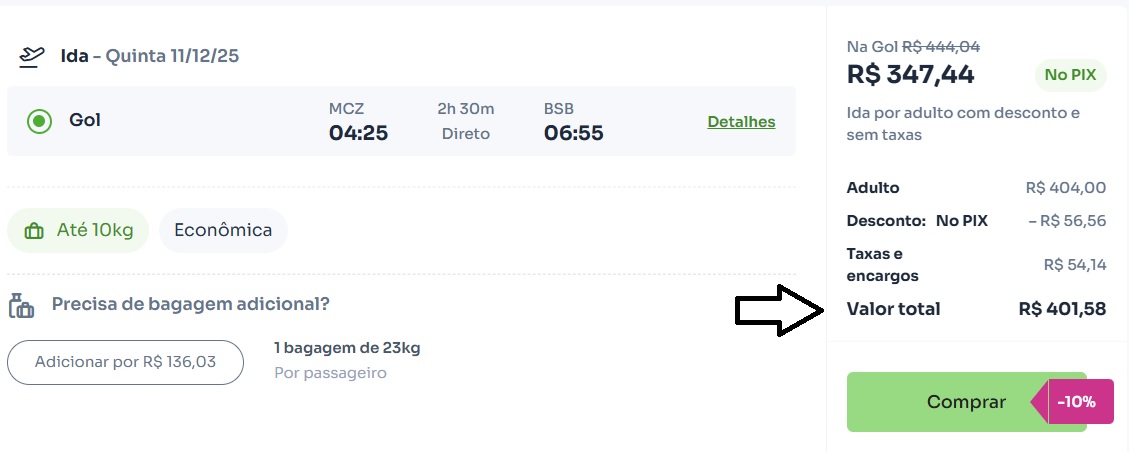
Task: Click the Econômica class chip
Action: [x=223, y=230]
